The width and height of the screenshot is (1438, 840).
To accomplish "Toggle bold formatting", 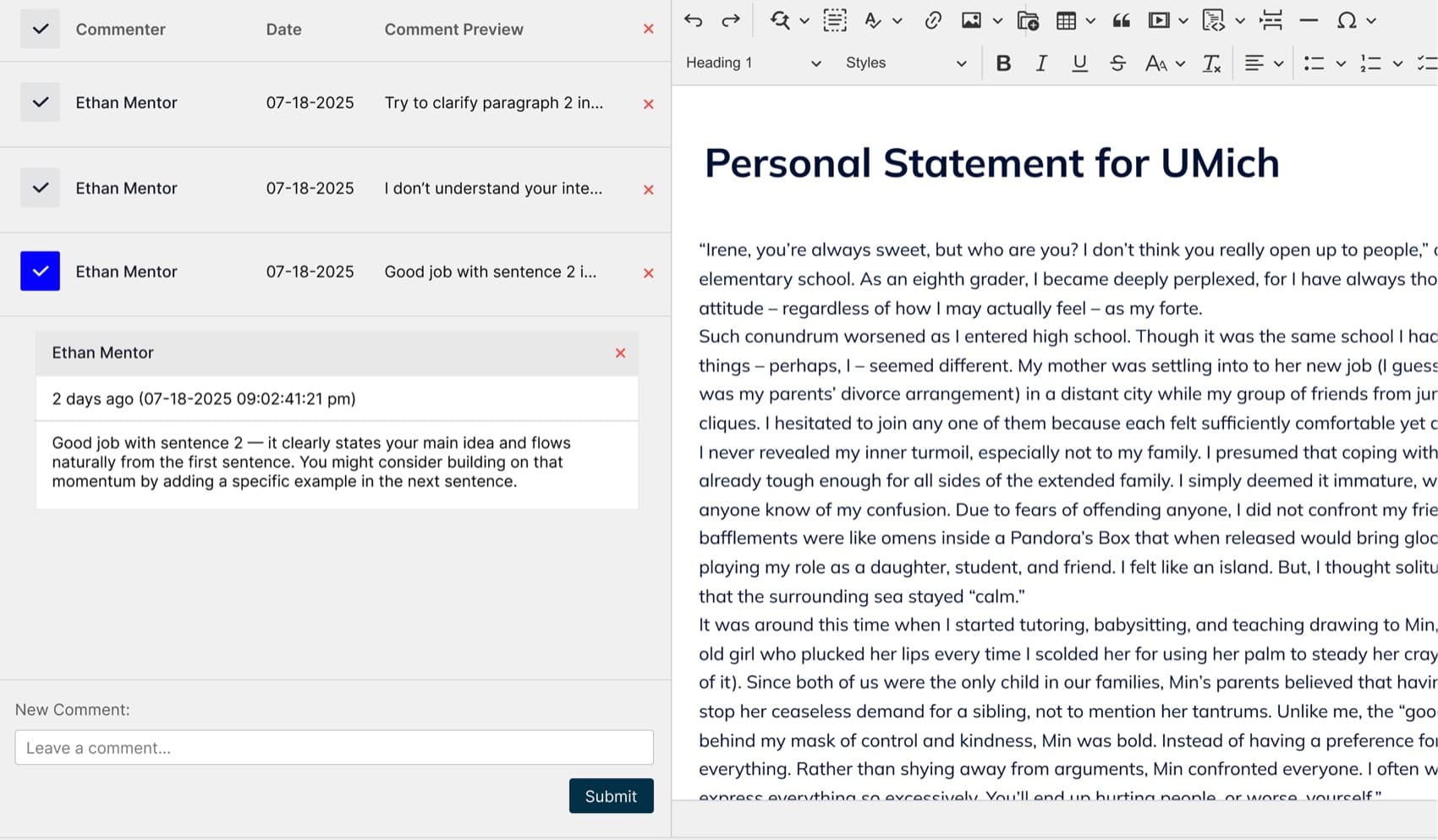I will [x=1003, y=63].
